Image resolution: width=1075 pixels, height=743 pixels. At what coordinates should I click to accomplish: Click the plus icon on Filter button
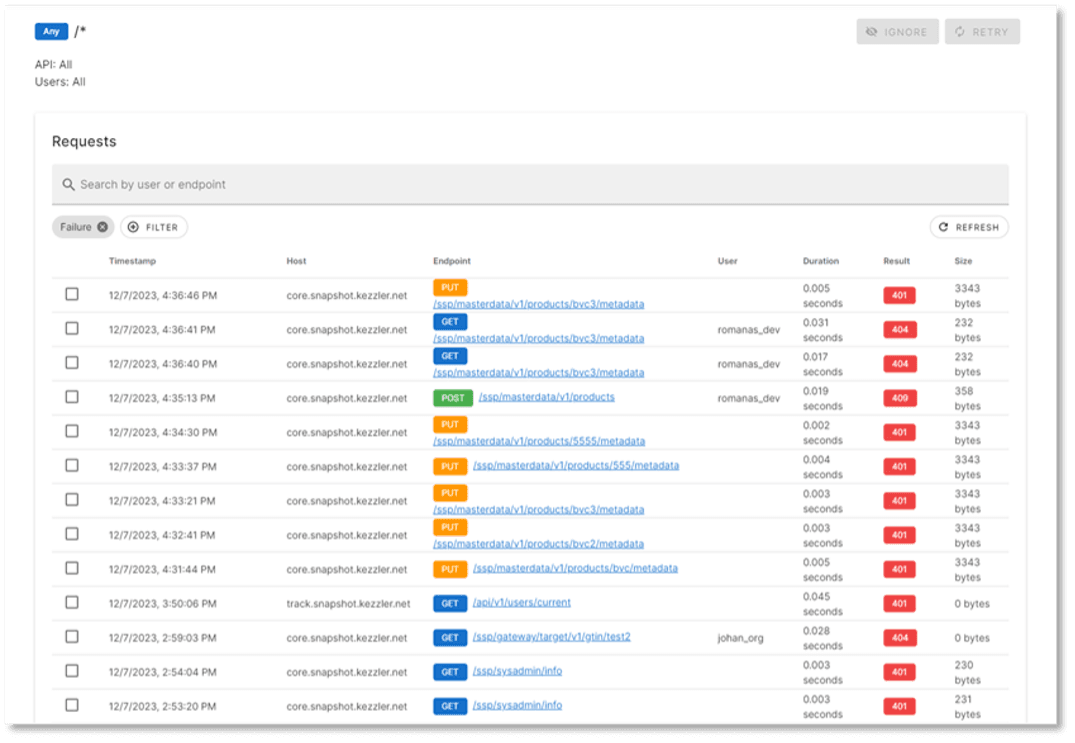pos(134,228)
